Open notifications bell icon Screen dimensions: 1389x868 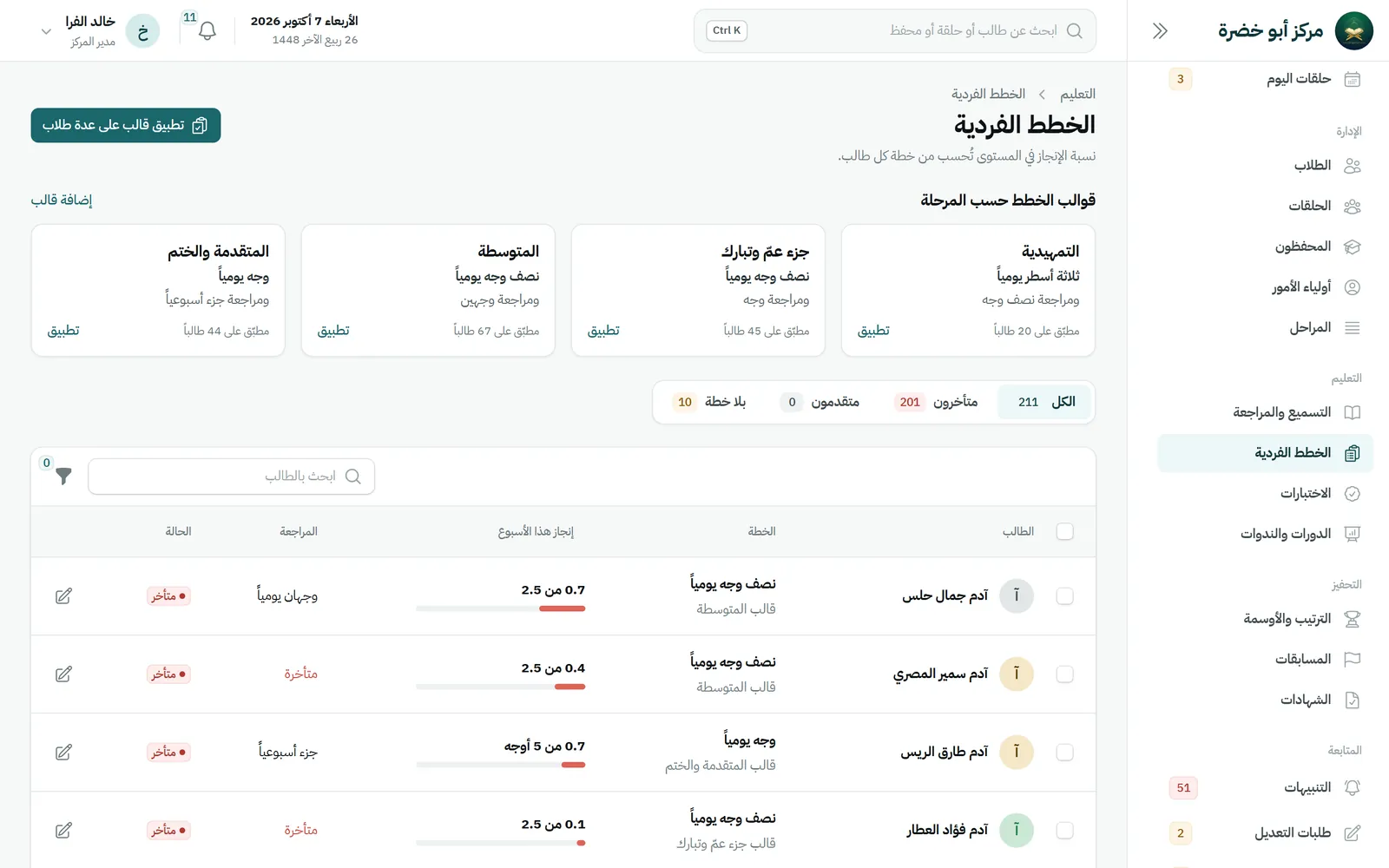point(207,31)
